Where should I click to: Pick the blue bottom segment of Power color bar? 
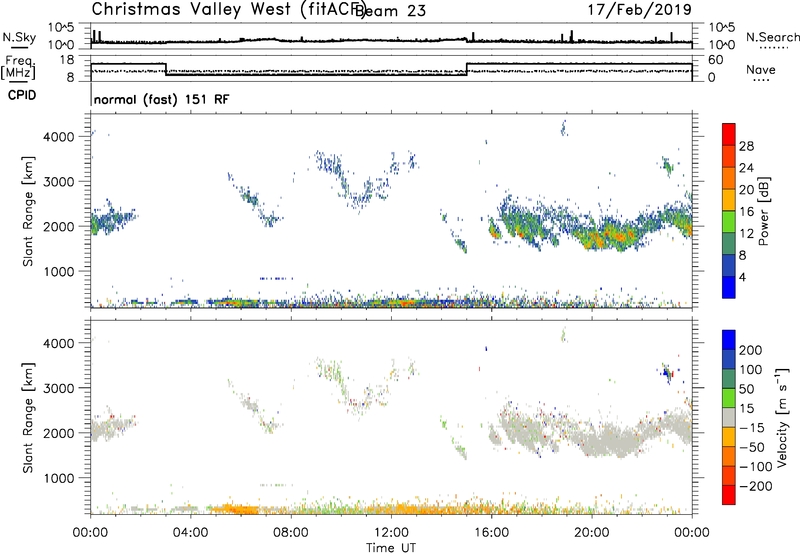click(x=729, y=287)
